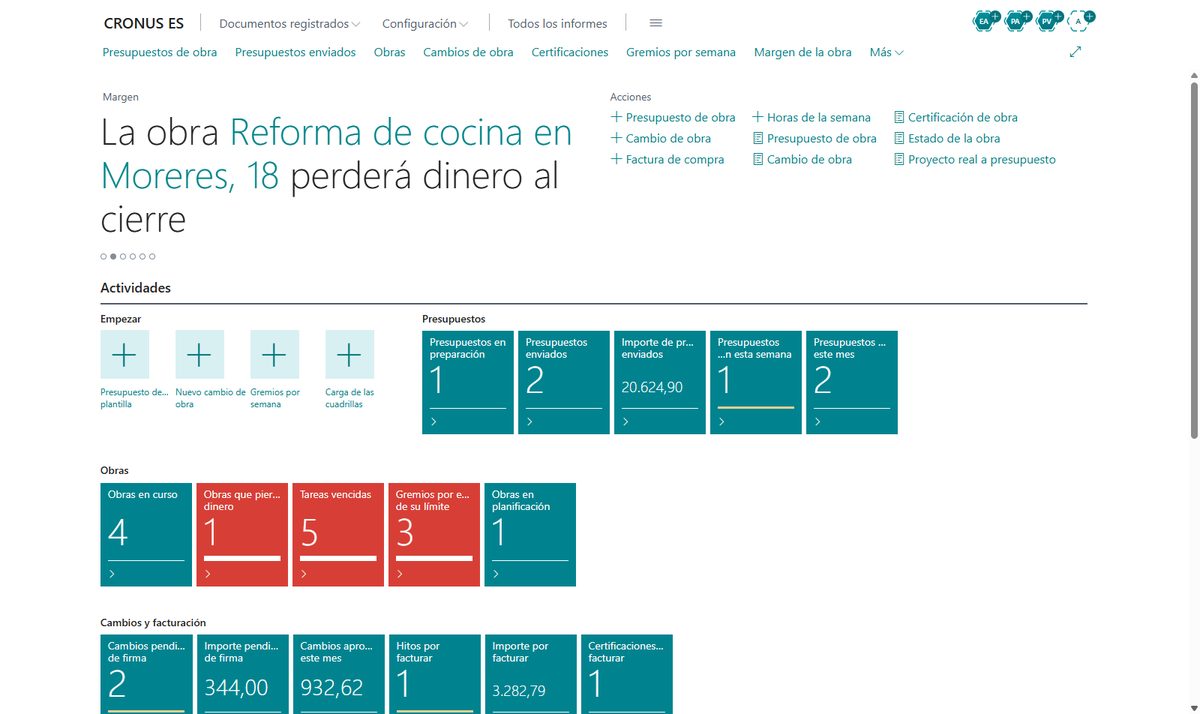Open the Presupuesto de obra report action

click(815, 138)
